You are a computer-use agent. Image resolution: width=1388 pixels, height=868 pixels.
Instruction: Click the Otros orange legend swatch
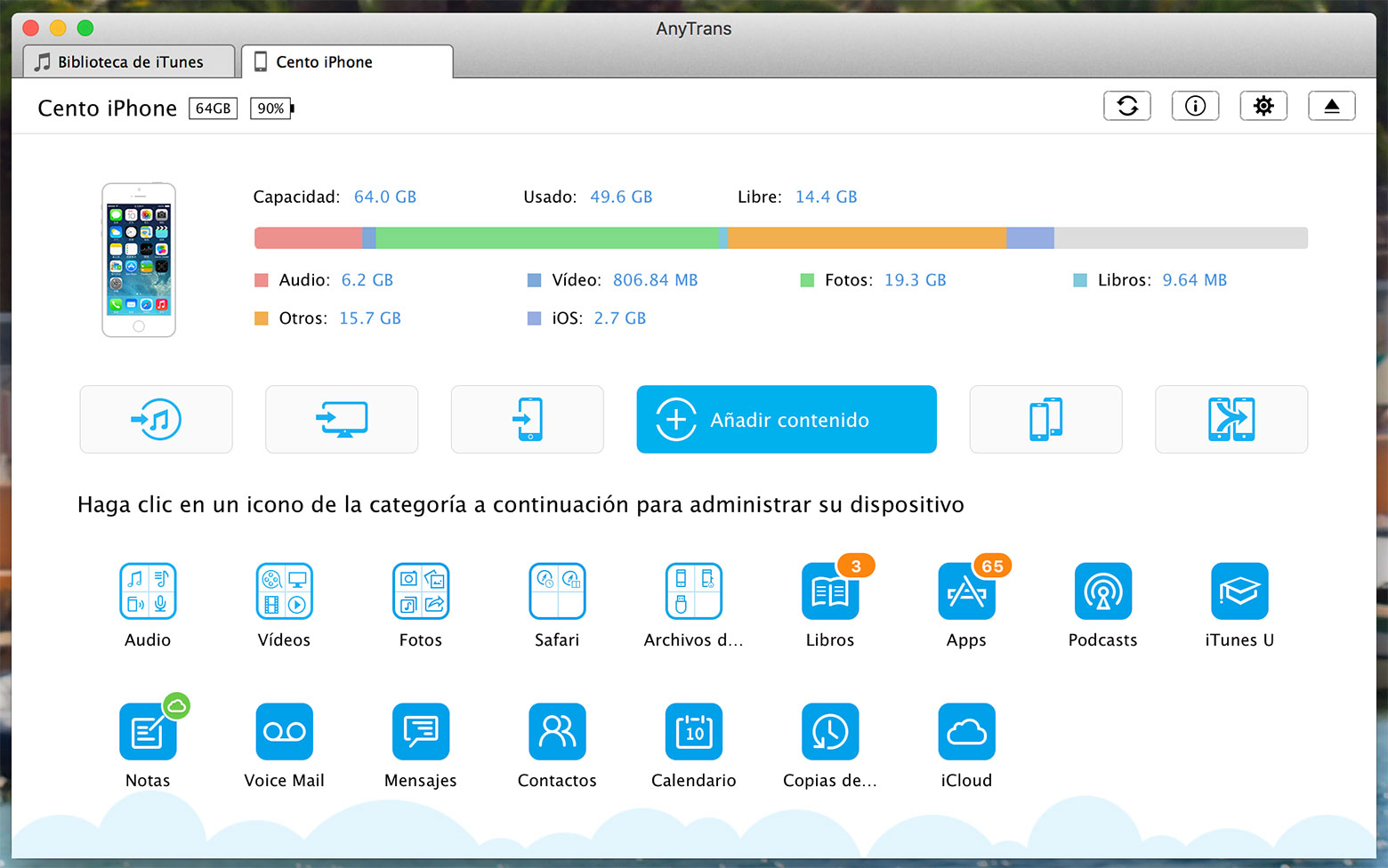pos(262,318)
